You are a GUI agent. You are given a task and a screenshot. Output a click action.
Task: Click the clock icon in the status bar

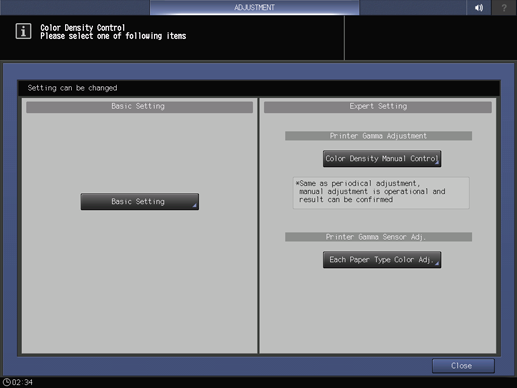pyautogui.click(x=7, y=382)
